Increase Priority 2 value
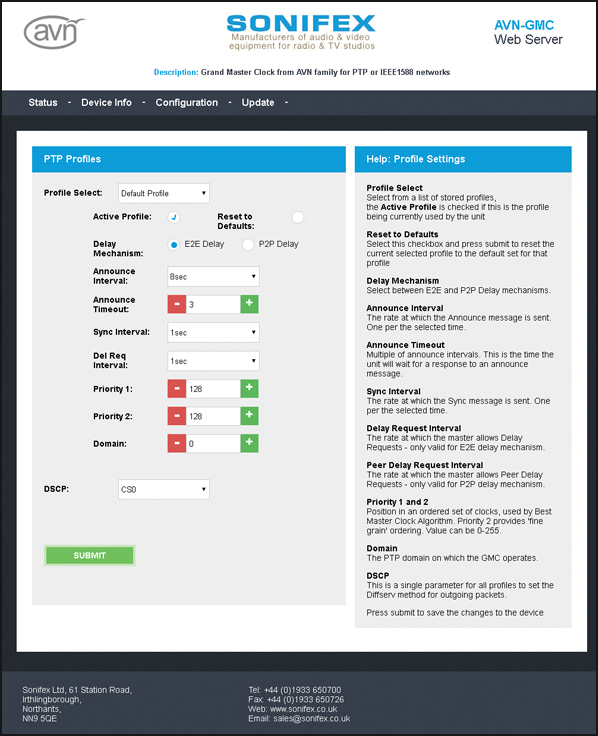The image size is (598, 736). (x=249, y=416)
